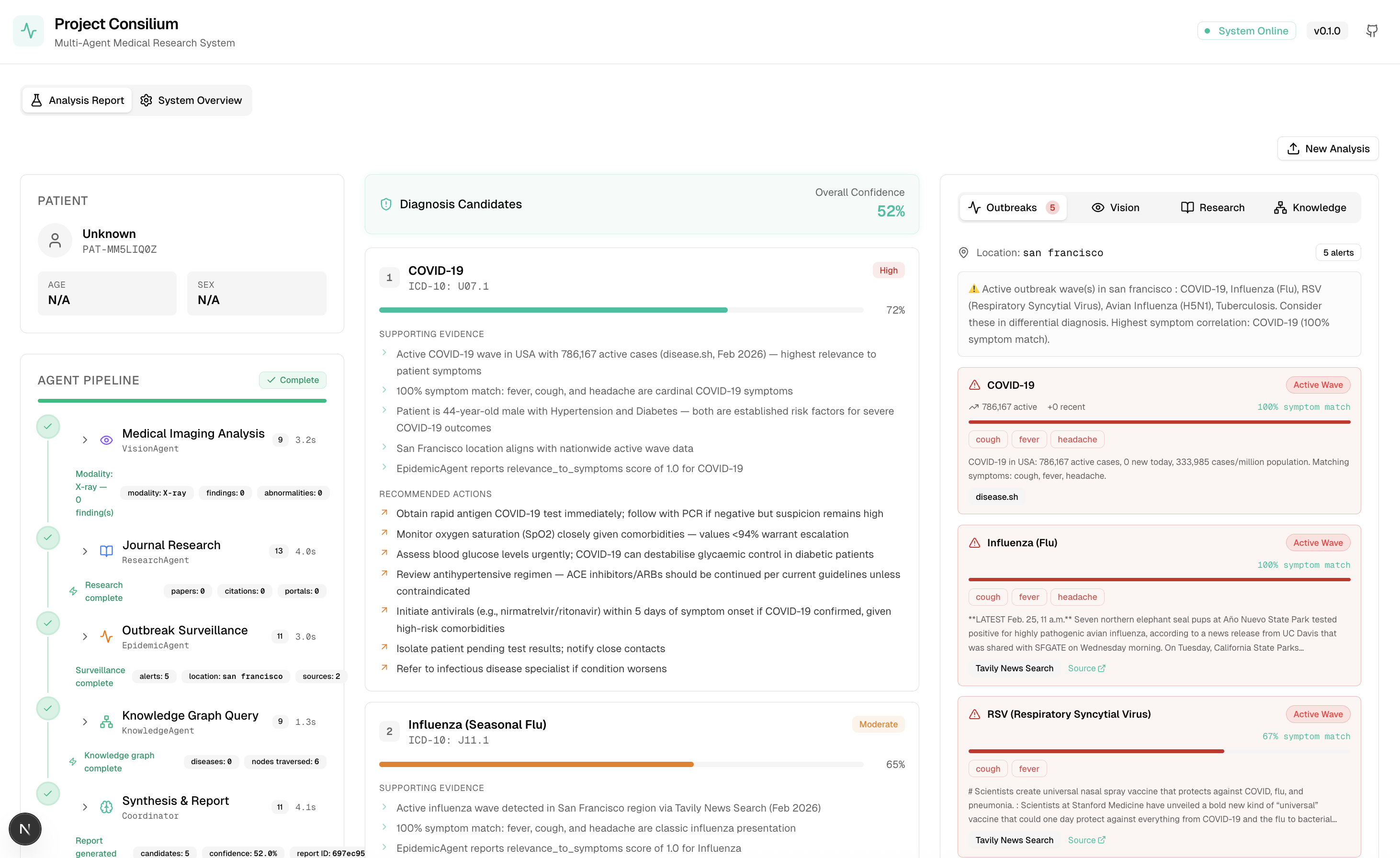Click the Outbreak Surveillance completed checkmark circle
This screenshot has width=1400, height=858.
48,623
